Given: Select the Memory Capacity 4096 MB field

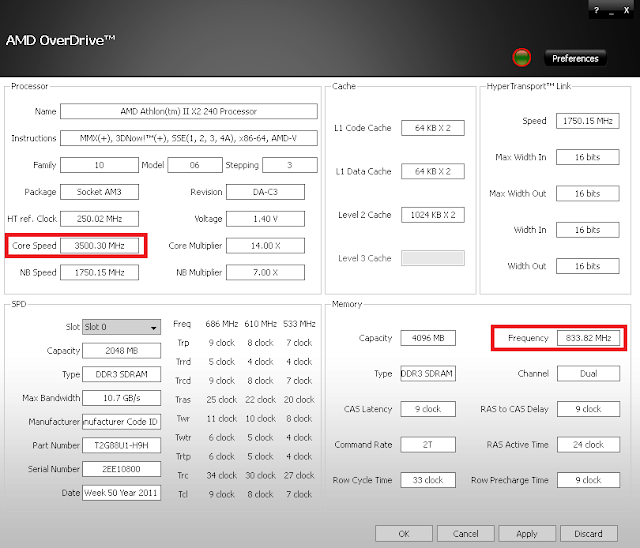Looking at the screenshot, I should click(x=428, y=338).
